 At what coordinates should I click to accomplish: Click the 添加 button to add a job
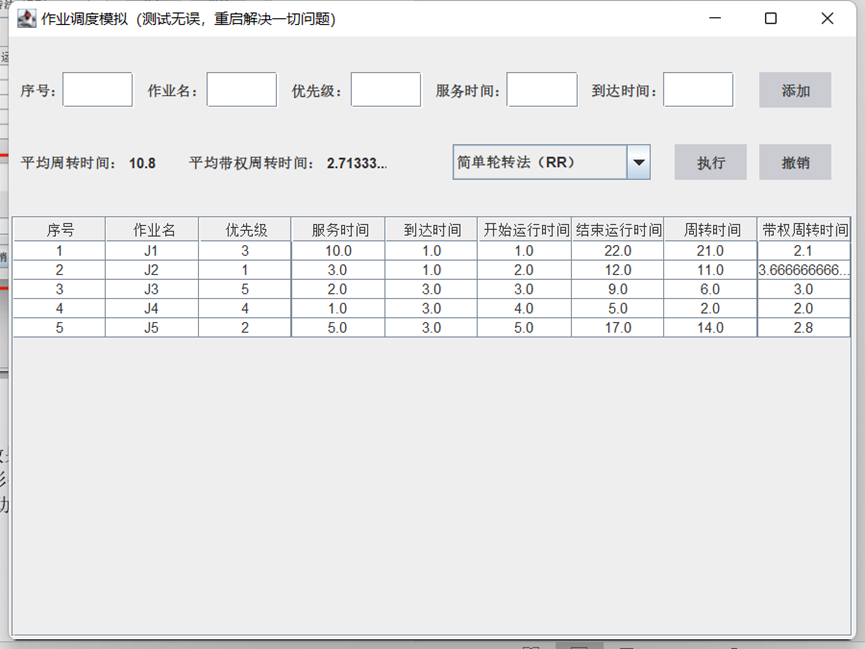795,90
